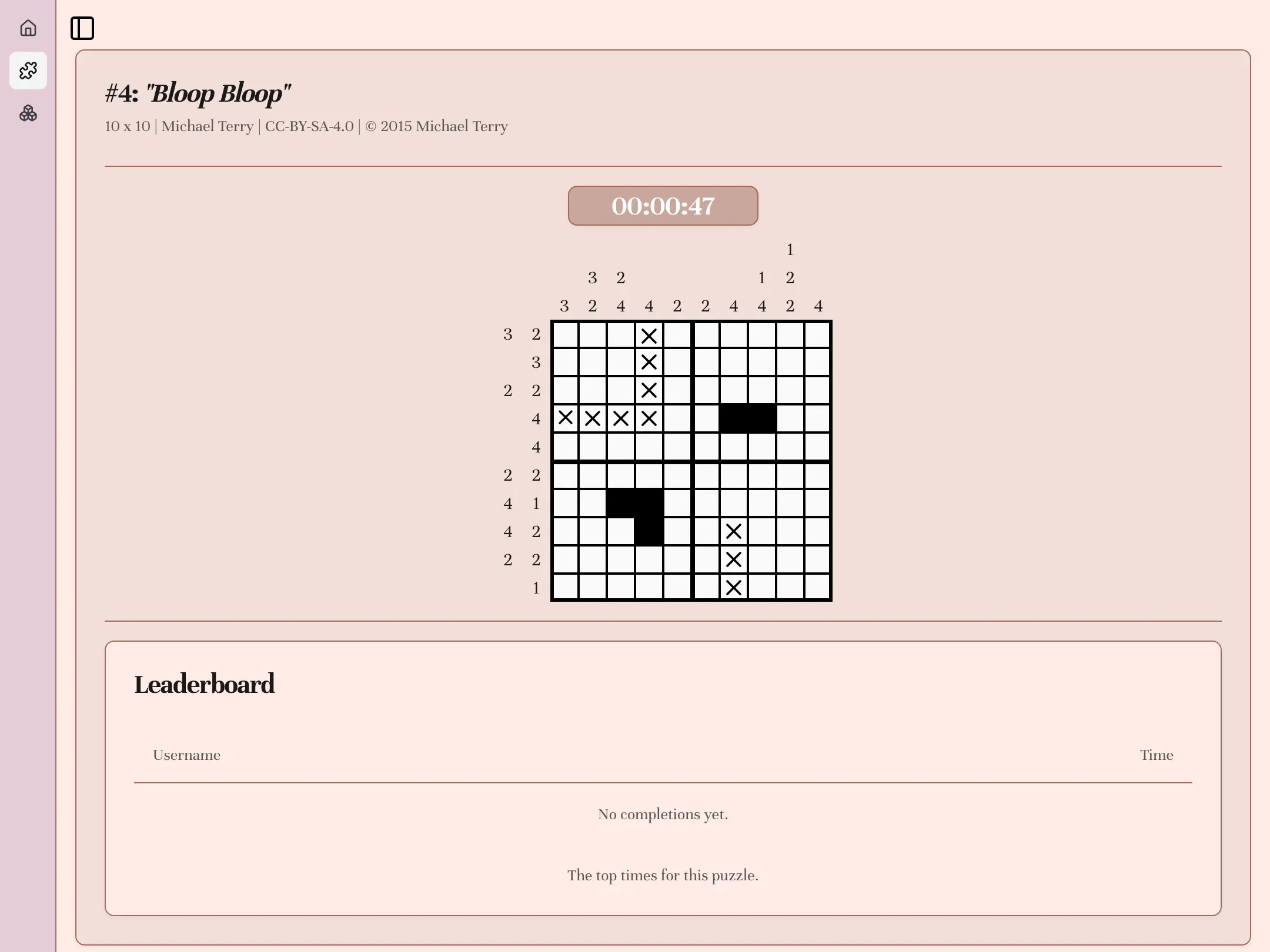The image size is (1270, 952).
Task: Toggle the X in the ninth row
Action: [x=734, y=559]
